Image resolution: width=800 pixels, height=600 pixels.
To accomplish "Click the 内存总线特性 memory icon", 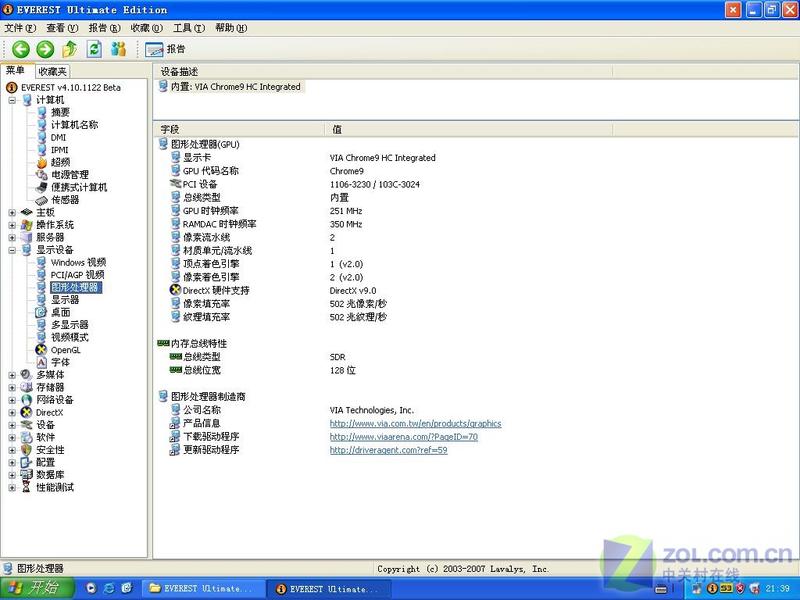I will tap(163, 343).
